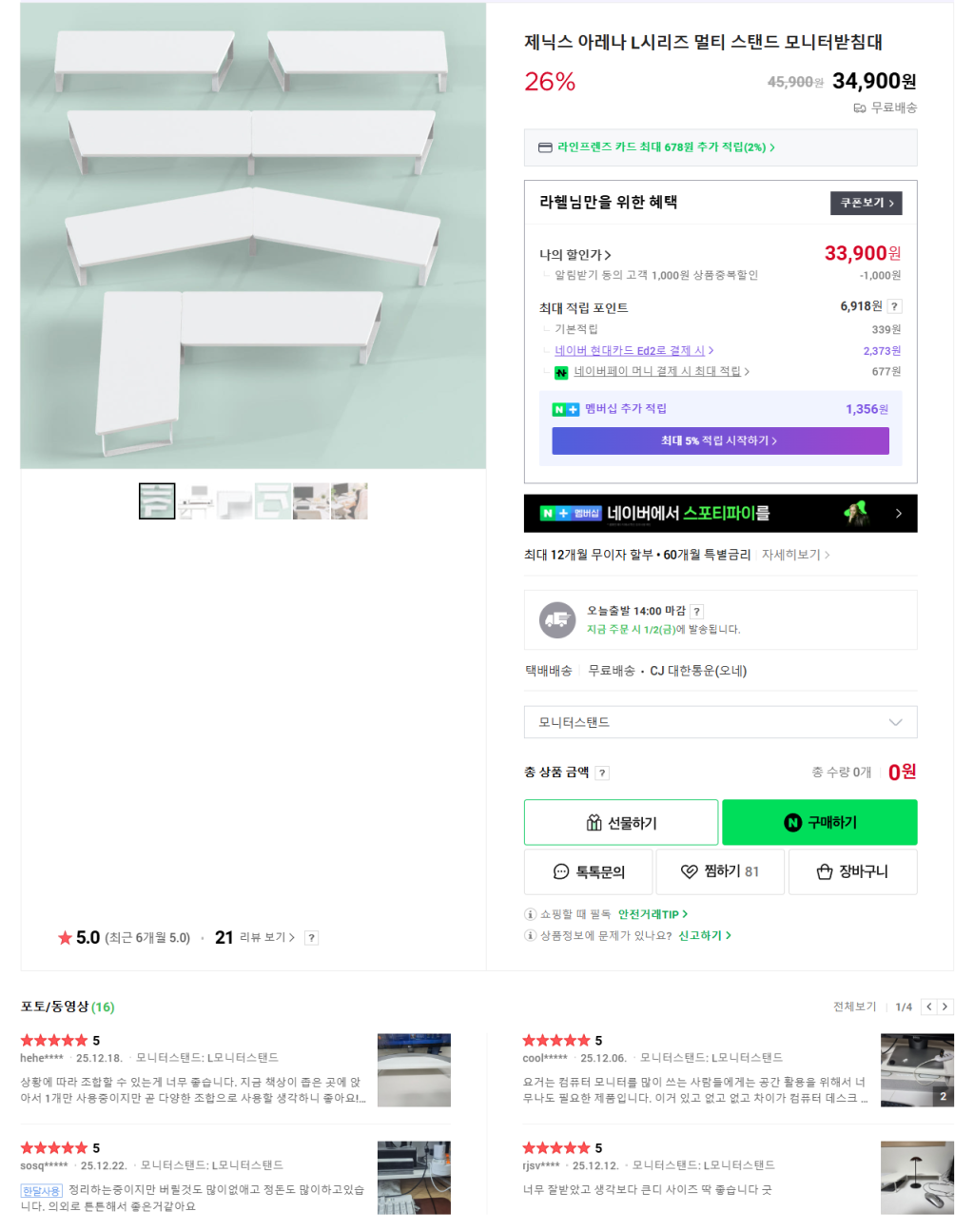Select the first product thumbnail image

(157, 501)
